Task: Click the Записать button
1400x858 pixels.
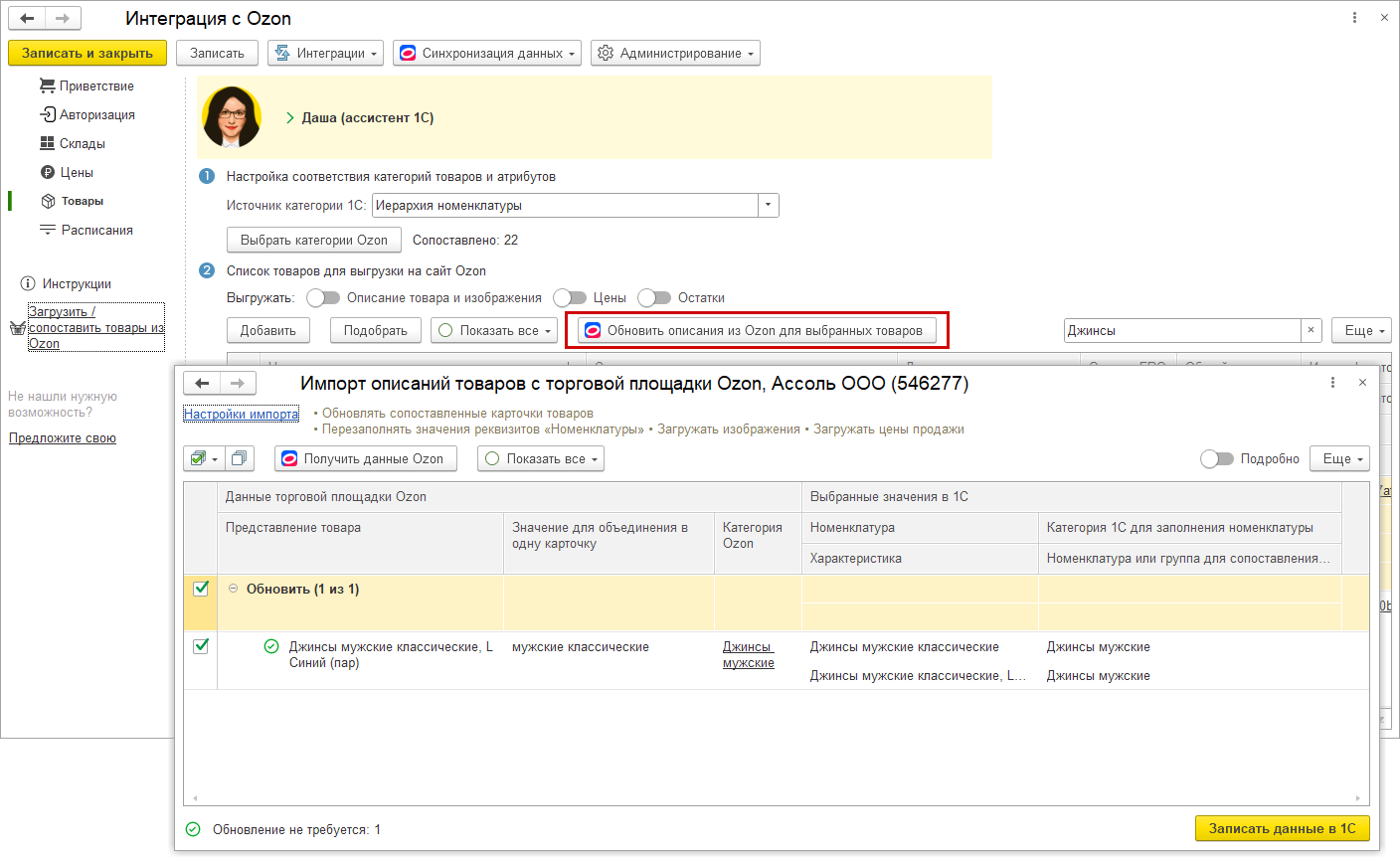Action: [x=217, y=53]
